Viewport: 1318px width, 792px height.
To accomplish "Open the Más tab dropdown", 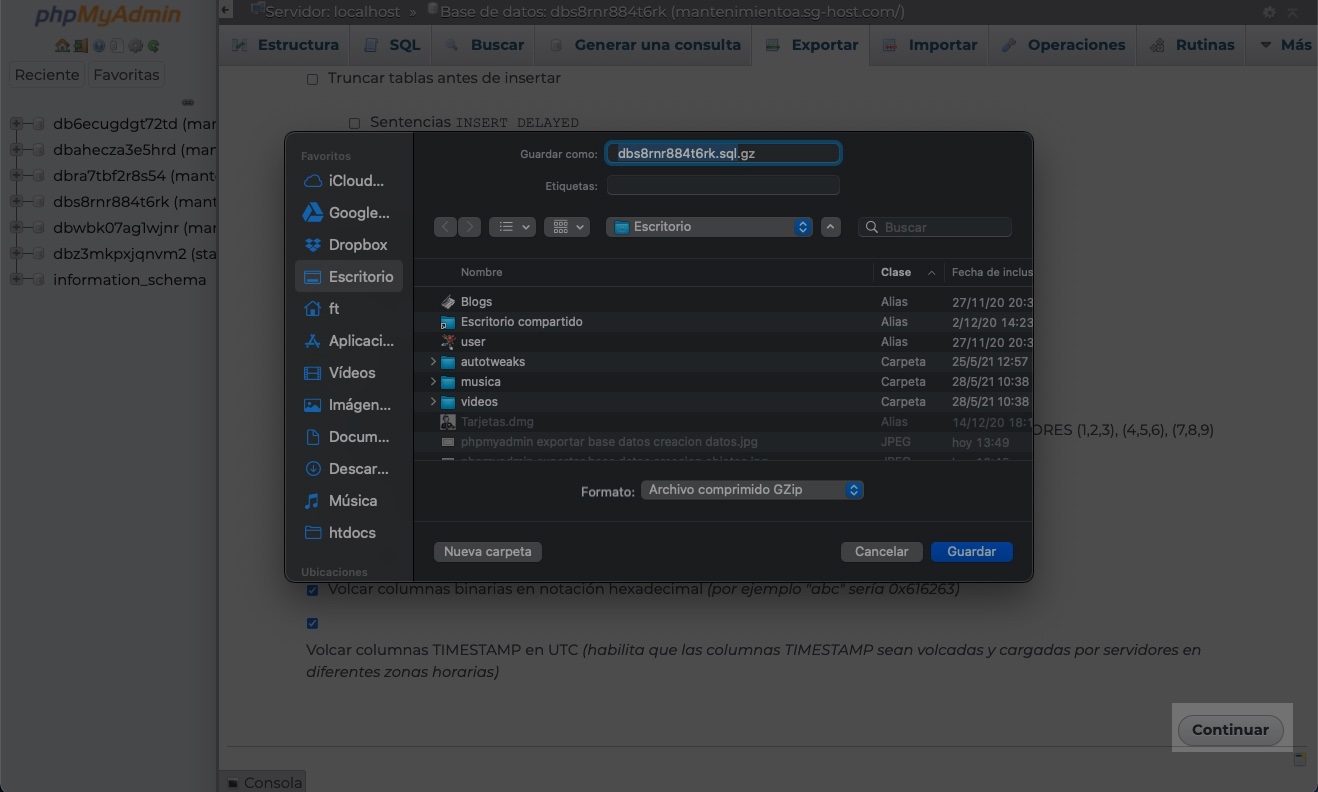I will (1285, 45).
